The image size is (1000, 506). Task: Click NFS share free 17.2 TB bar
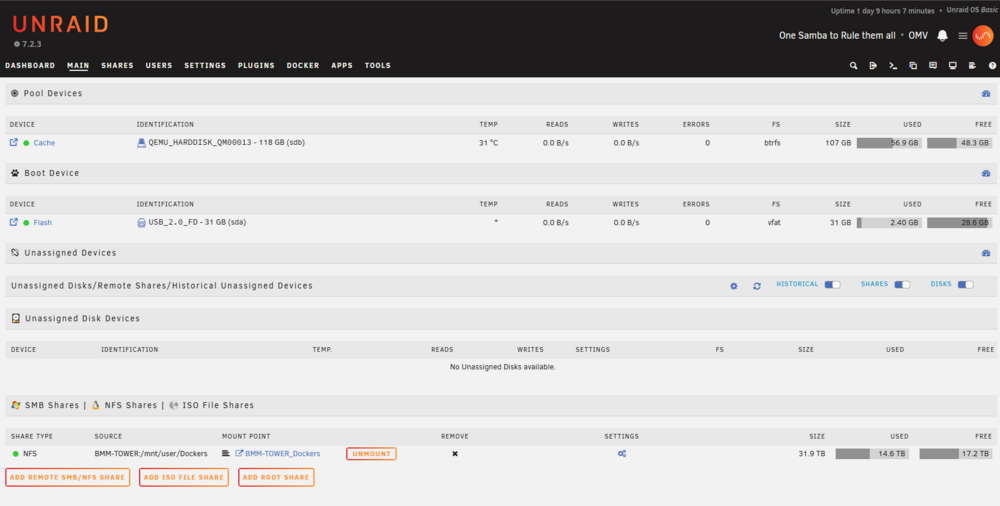coord(955,454)
